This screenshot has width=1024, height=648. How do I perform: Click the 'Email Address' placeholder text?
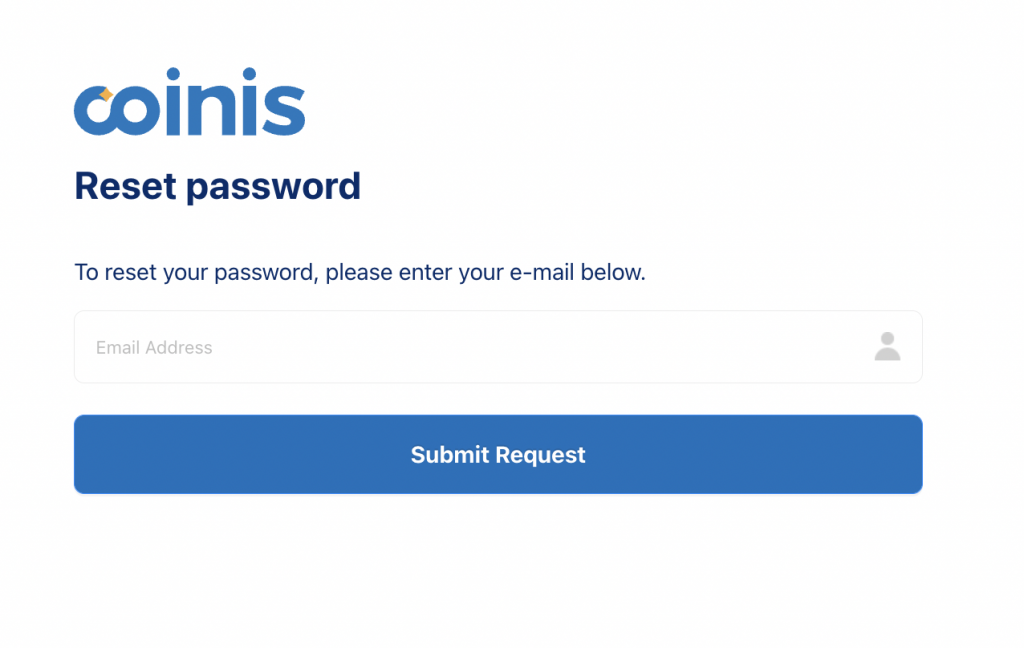pyautogui.click(x=154, y=348)
